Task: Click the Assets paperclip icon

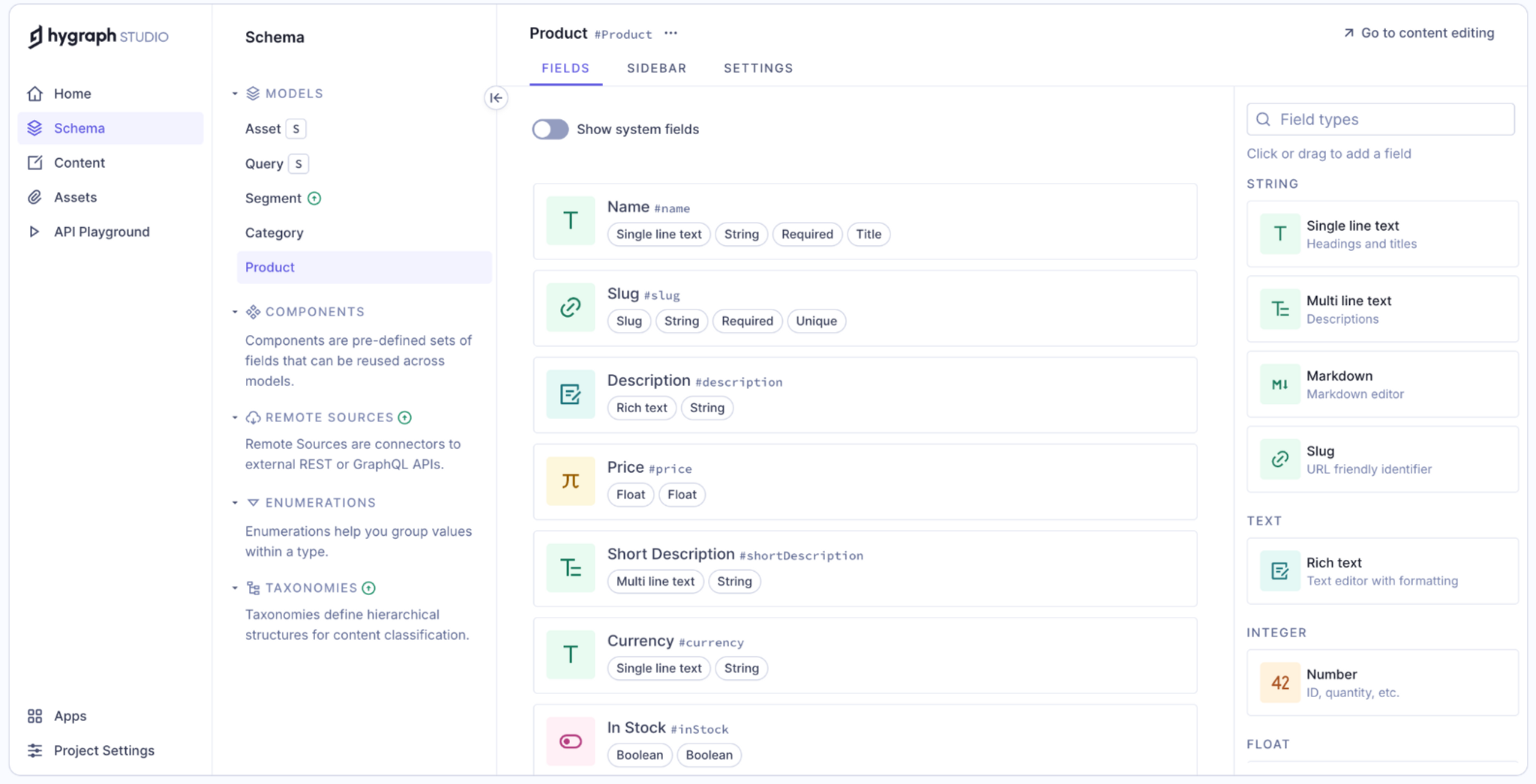Action: [x=34, y=196]
